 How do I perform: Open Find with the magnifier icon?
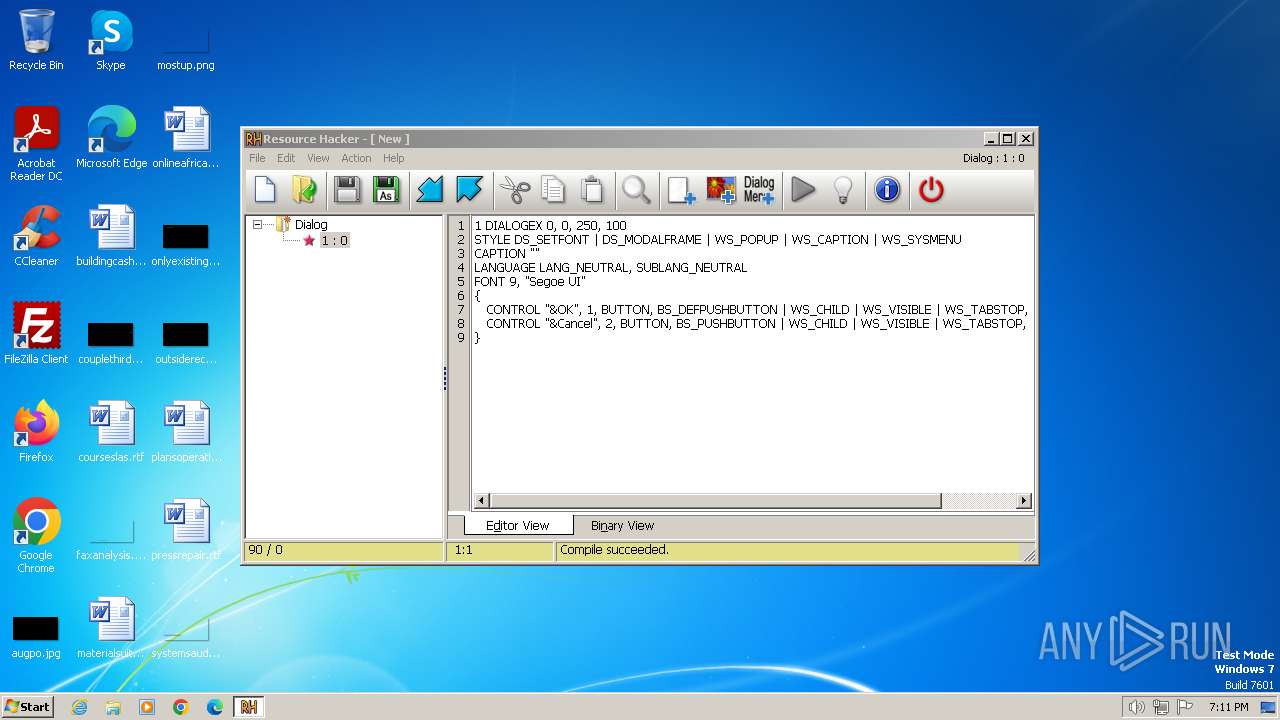pyautogui.click(x=636, y=189)
